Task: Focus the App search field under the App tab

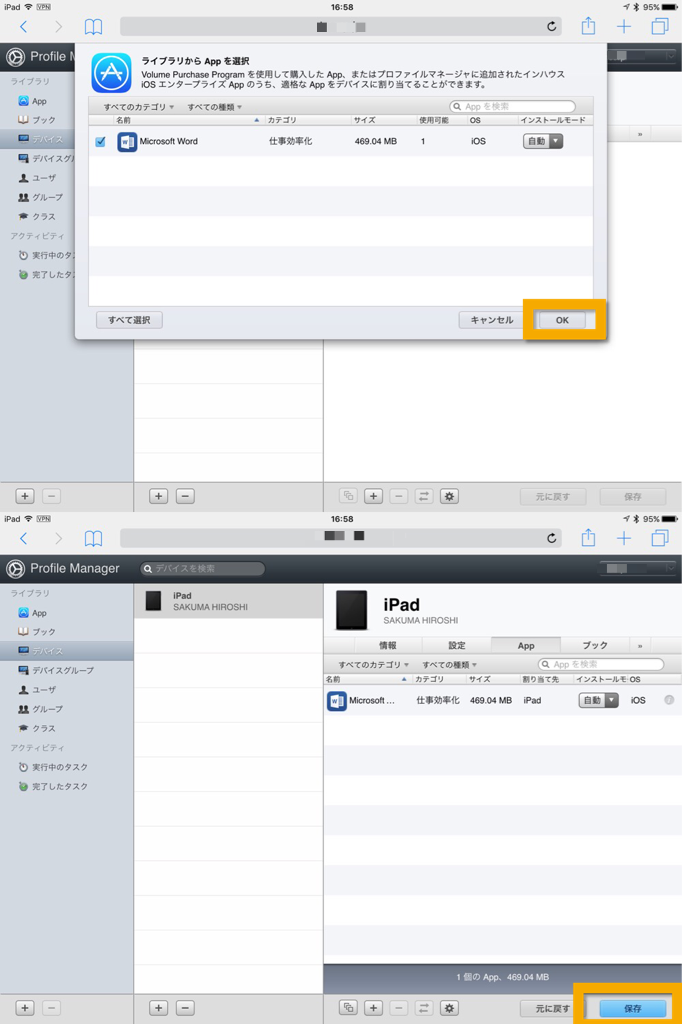Action: [601, 664]
